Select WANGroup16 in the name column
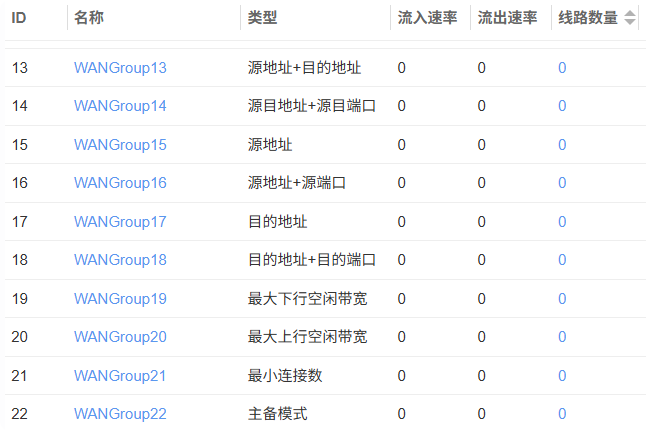Screen dimensions: 646x431 120,183
